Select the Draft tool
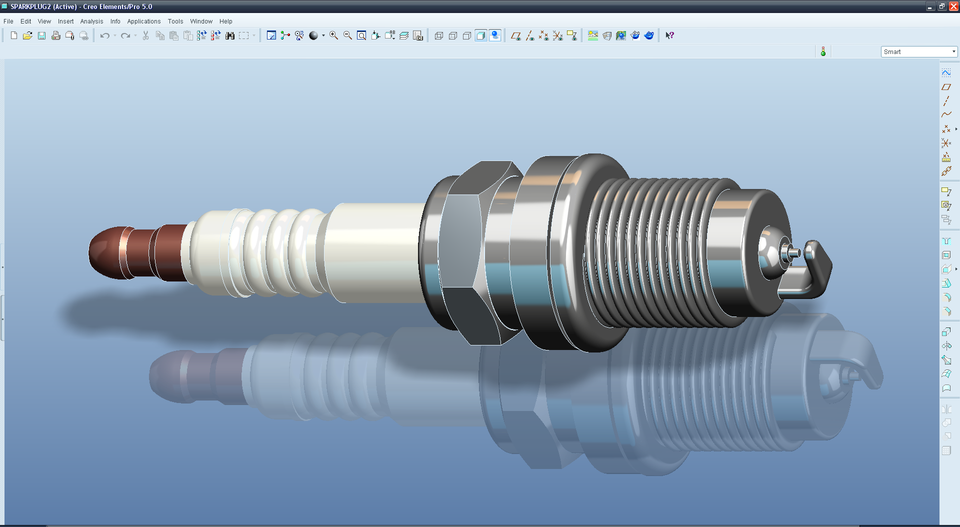 pyautogui.click(x=946, y=283)
